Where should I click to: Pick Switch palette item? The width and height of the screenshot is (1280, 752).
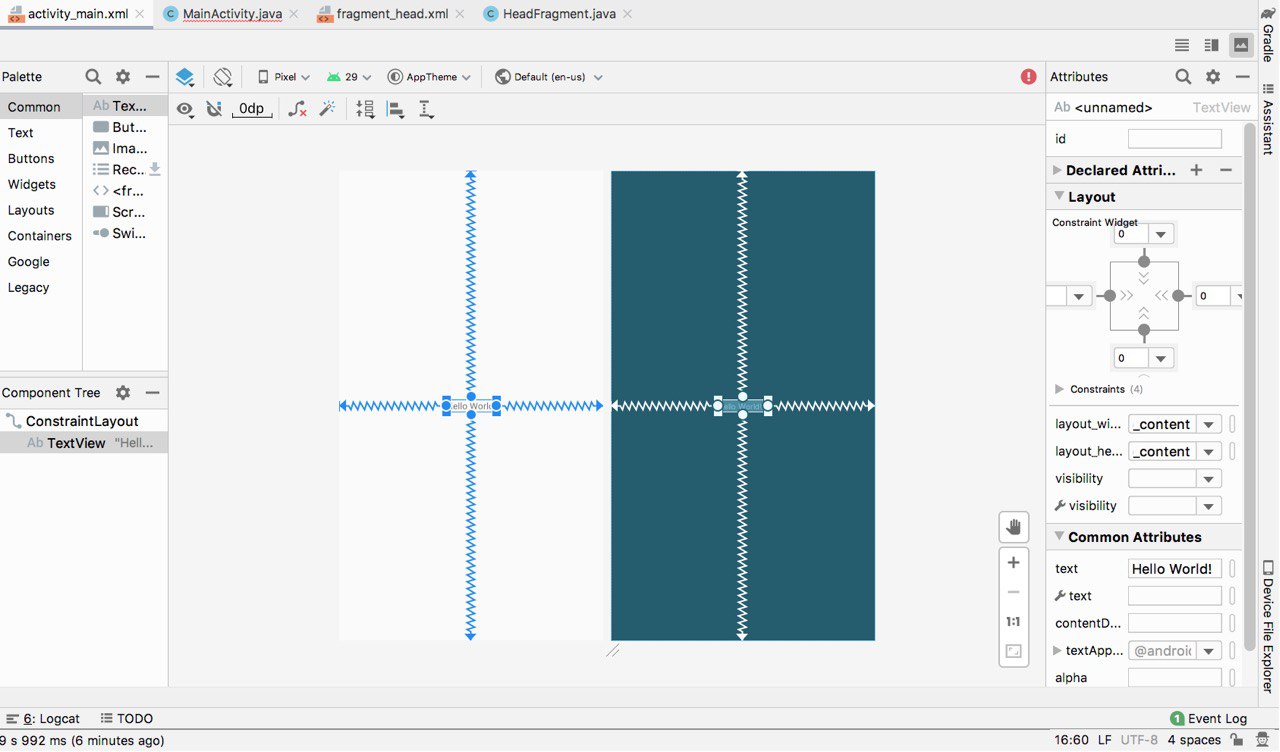click(x=125, y=233)
